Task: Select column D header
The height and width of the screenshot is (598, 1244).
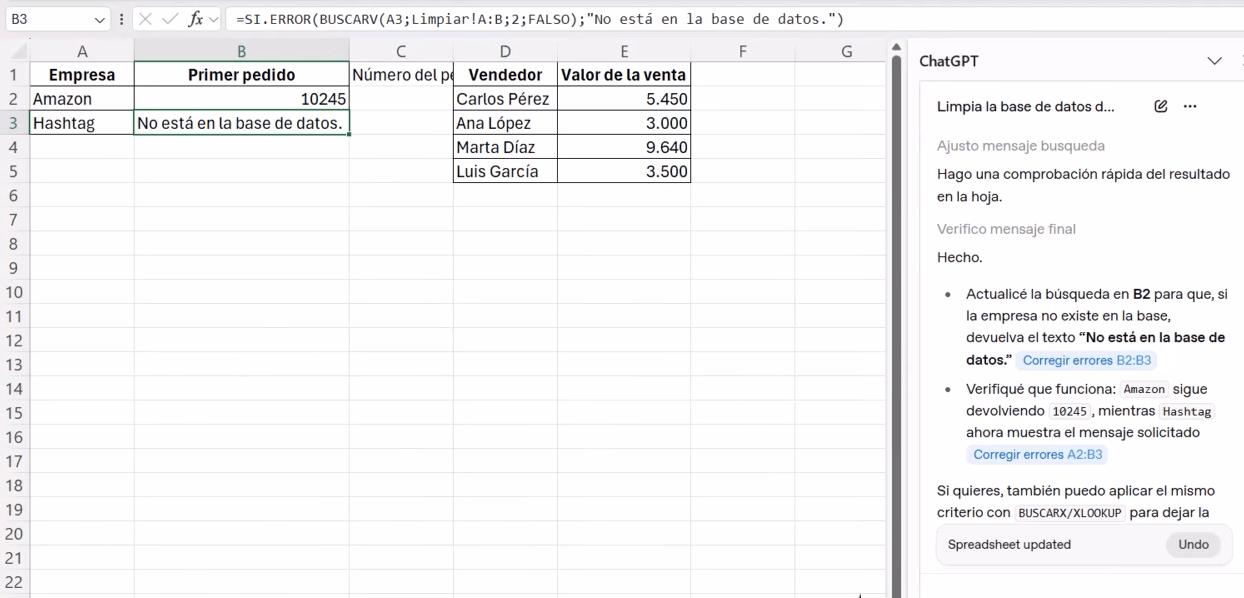Action: coord(505,52)
